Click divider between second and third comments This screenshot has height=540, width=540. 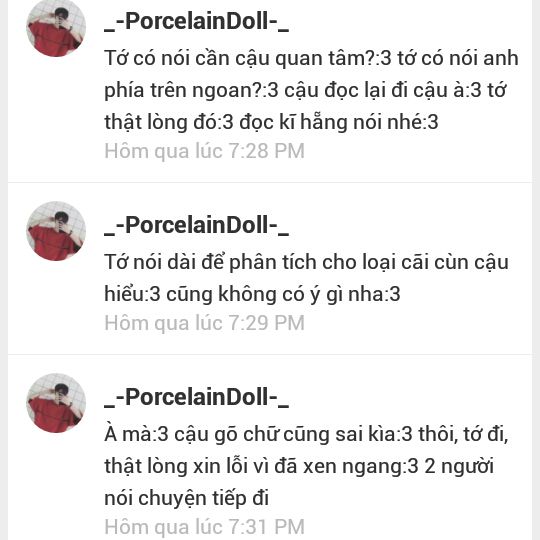(270, 354)
